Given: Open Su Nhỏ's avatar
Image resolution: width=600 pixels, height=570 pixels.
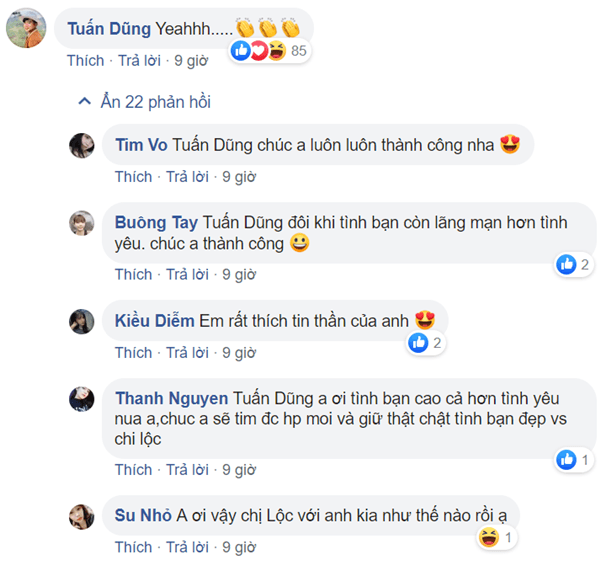Looking at the screenshot, I should point(81,516).
